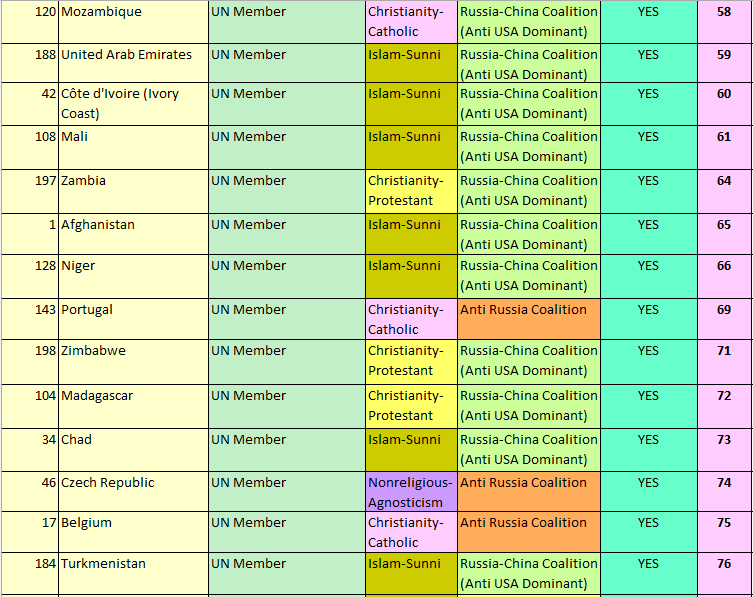Click the United Arab Emirates cell
Image resolution: width=753 pixels, height=597 pixels.
pos(134,63)
